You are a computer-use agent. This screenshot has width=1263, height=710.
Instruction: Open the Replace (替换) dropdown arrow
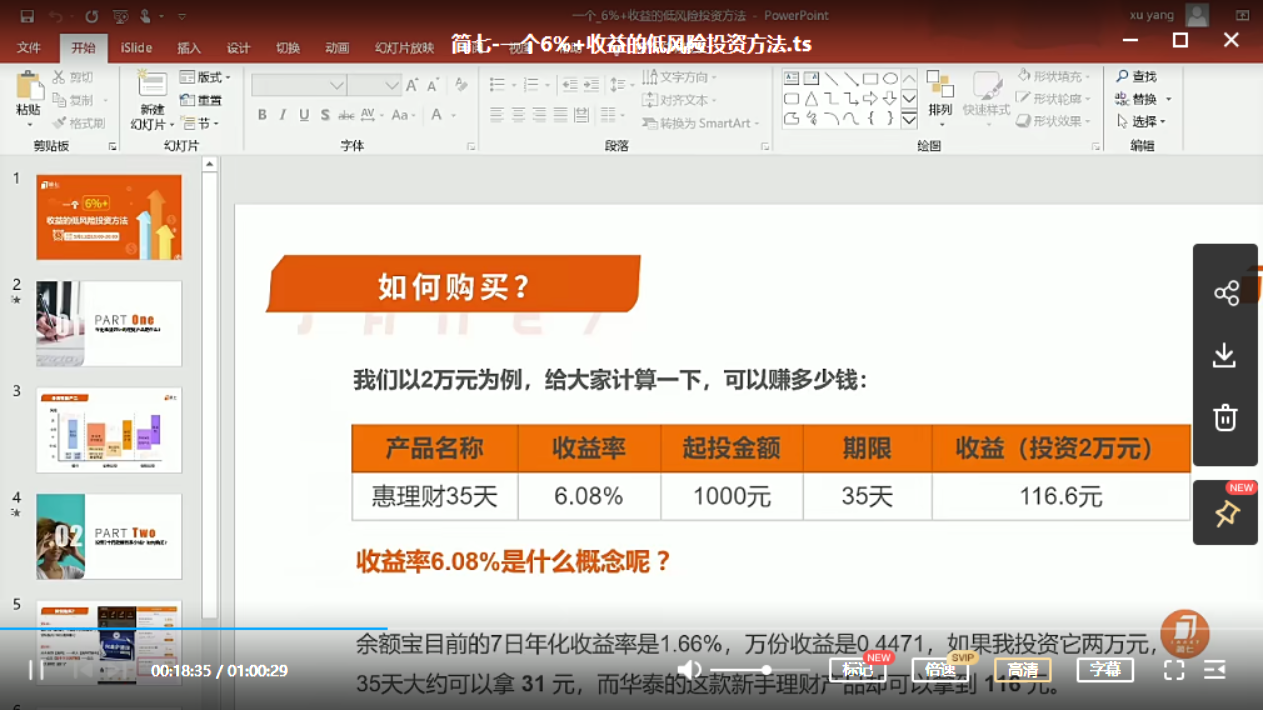1168,100
